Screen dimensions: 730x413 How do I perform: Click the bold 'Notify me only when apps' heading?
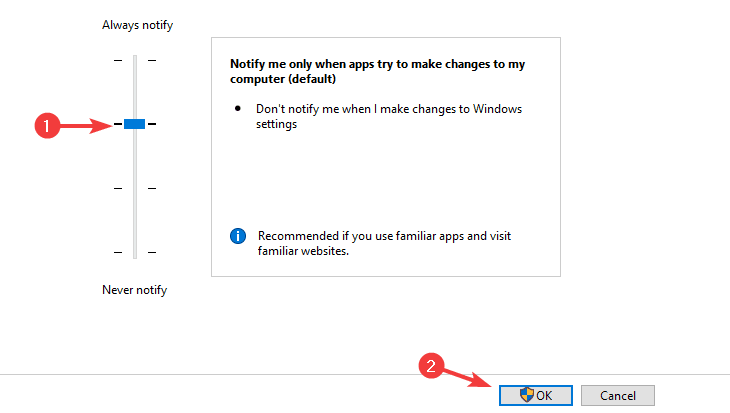coord(378,71)
